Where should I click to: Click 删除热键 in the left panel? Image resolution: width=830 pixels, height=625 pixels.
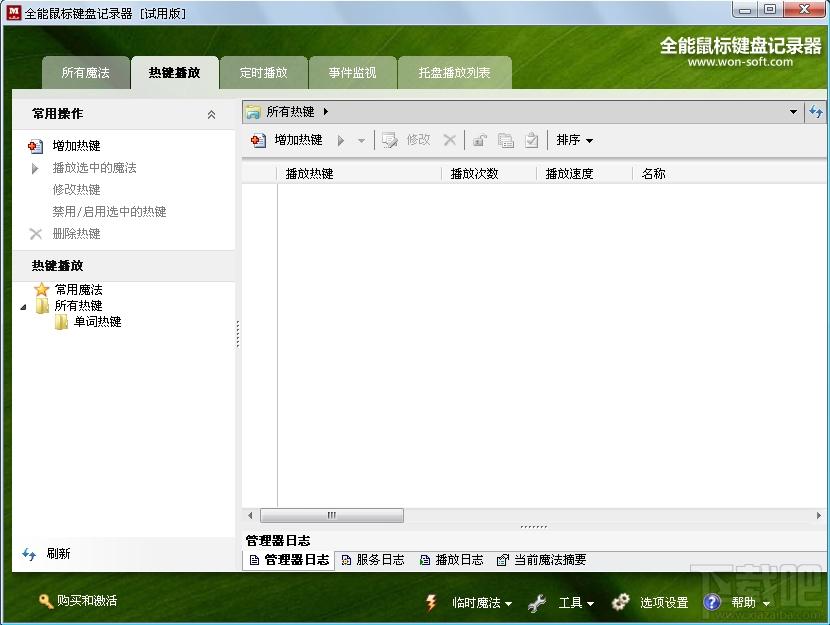coord(77,233)
